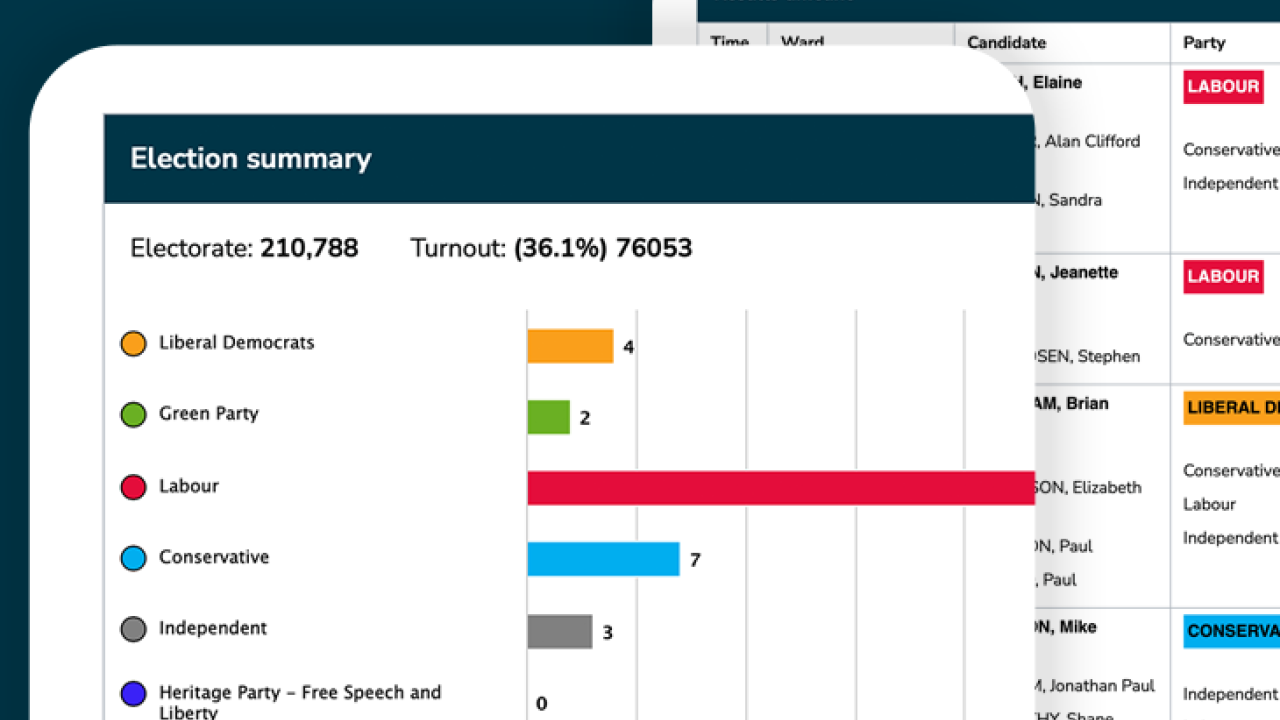
Task: Click the Liberal Democrats legend circle icon
Action: pyautogui.click(x=133, y=343)
